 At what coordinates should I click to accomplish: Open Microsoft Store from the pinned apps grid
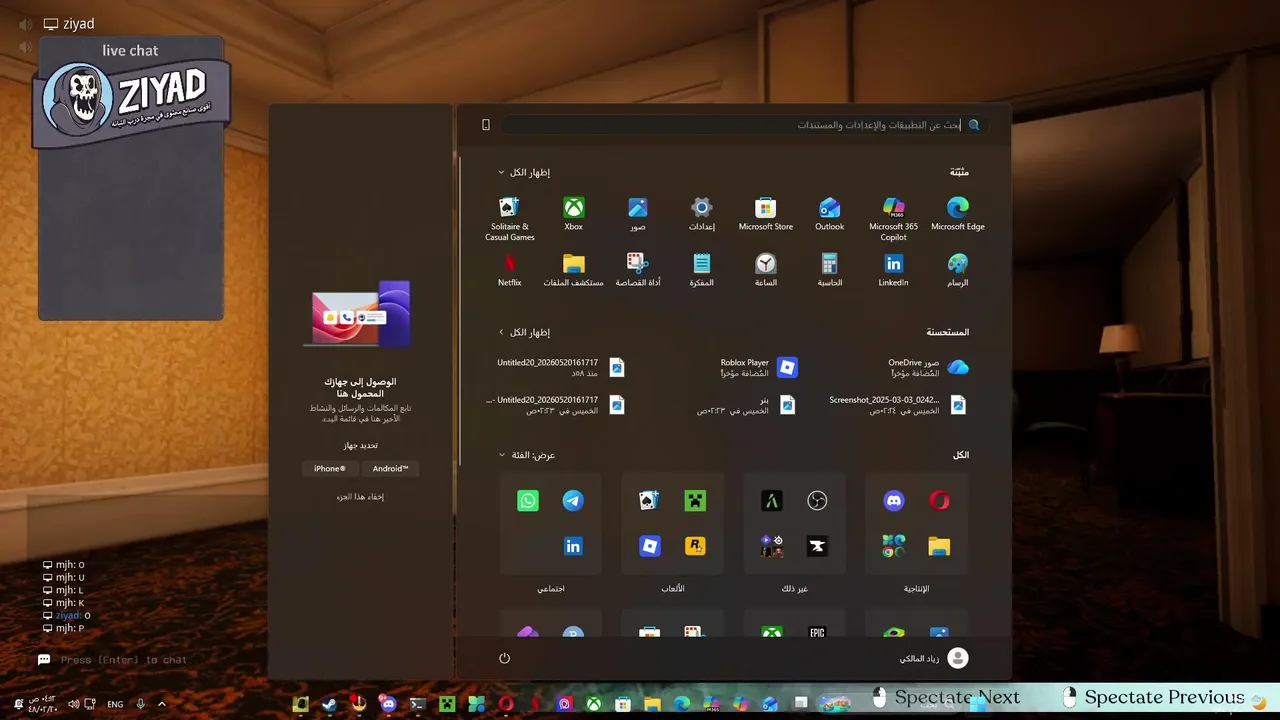765,214
